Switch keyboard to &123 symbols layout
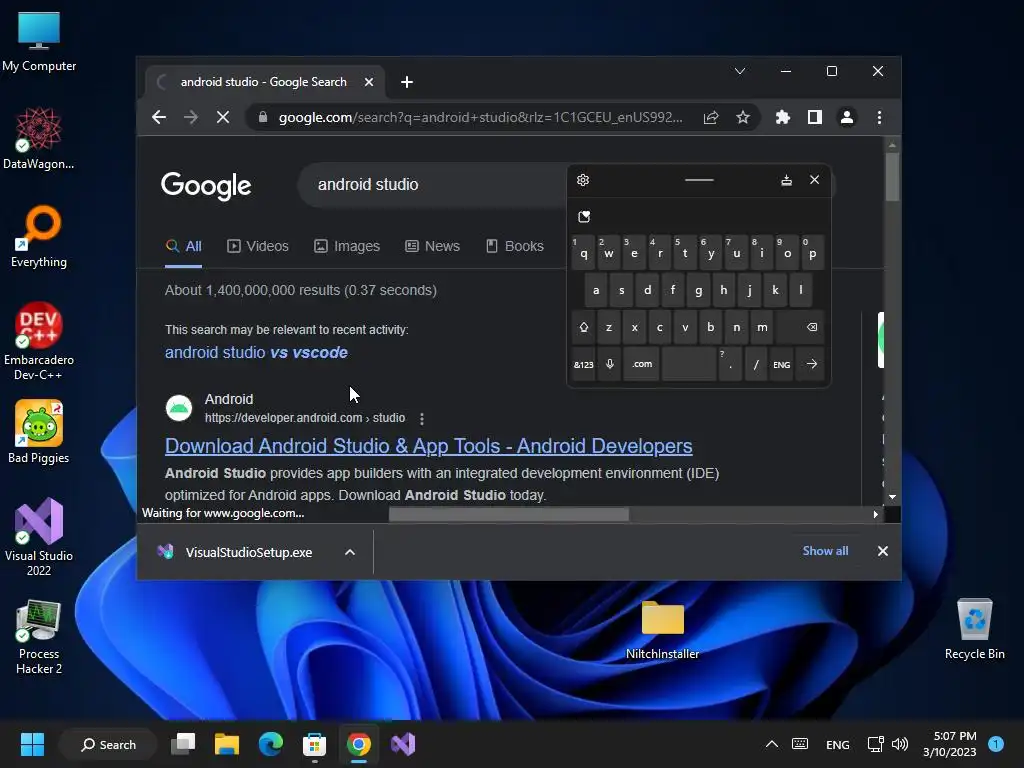 583,364
